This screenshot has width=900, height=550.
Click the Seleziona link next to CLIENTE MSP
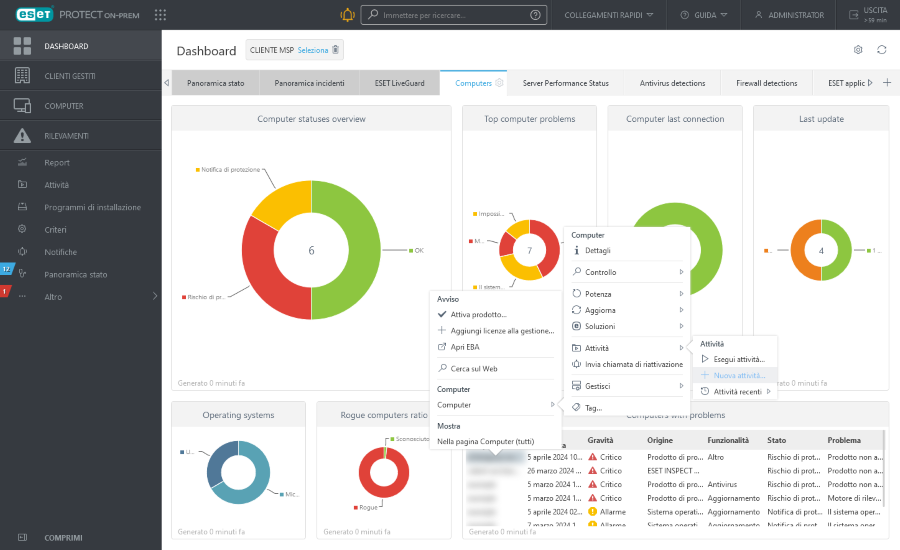(312, 50)
